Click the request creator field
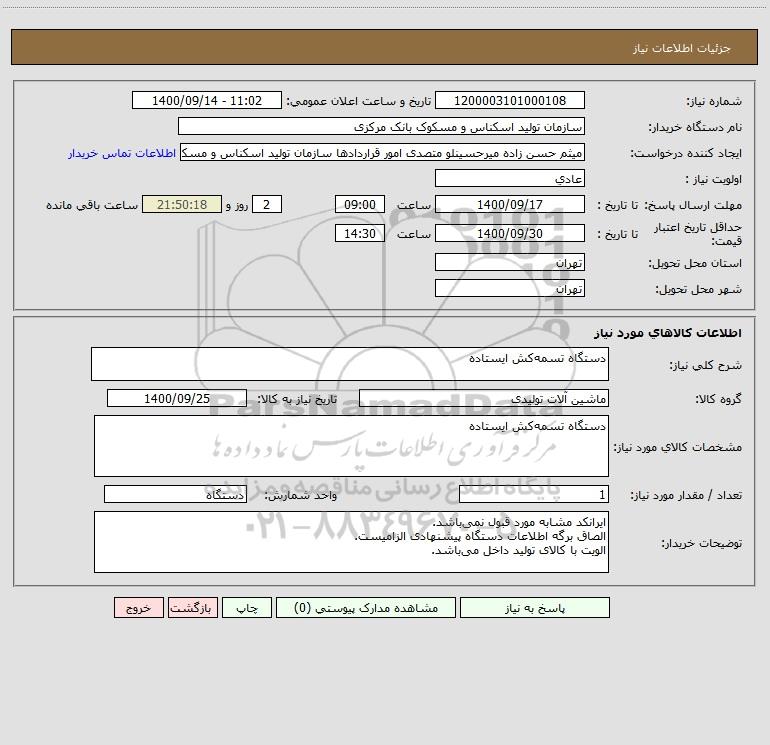Screen dimensions: 770x745 (383, 152)
